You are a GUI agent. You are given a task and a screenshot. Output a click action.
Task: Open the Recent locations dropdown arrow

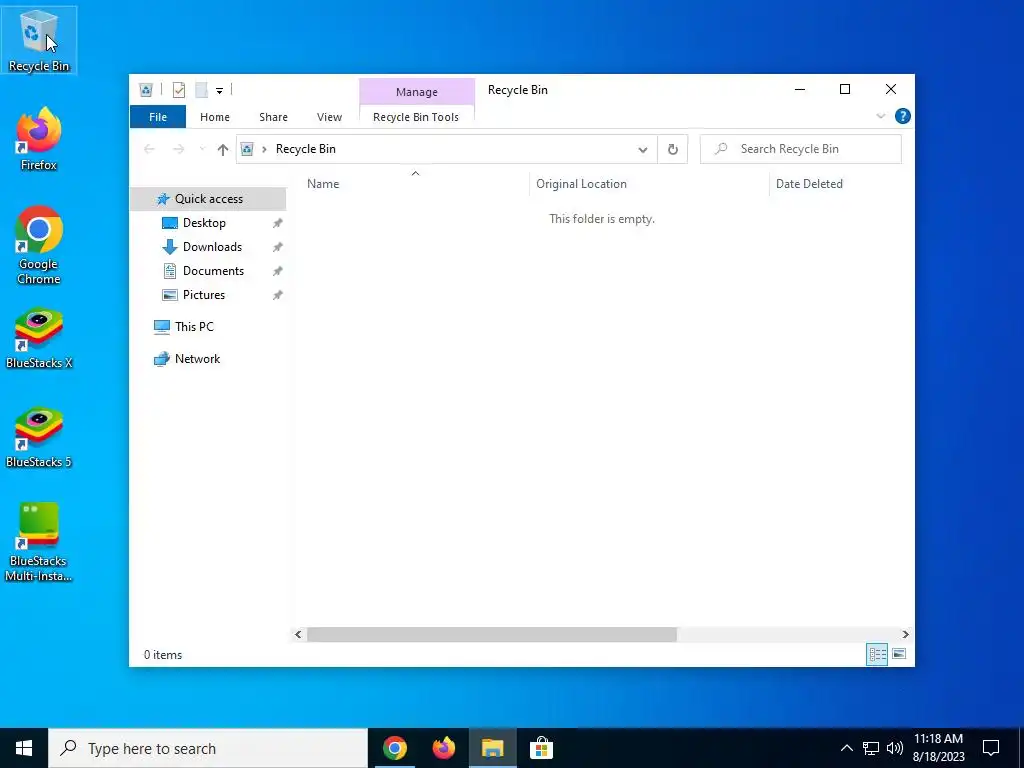coord(202,150)
